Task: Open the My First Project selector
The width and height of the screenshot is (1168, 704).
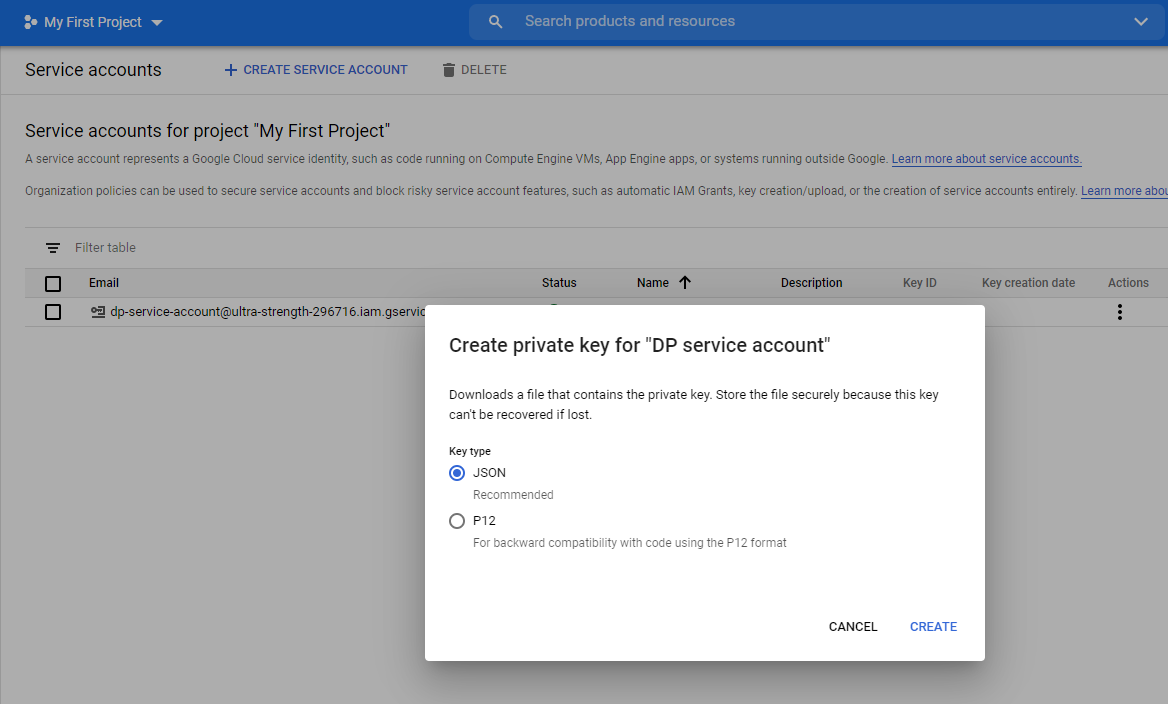Action: [94, 22]
